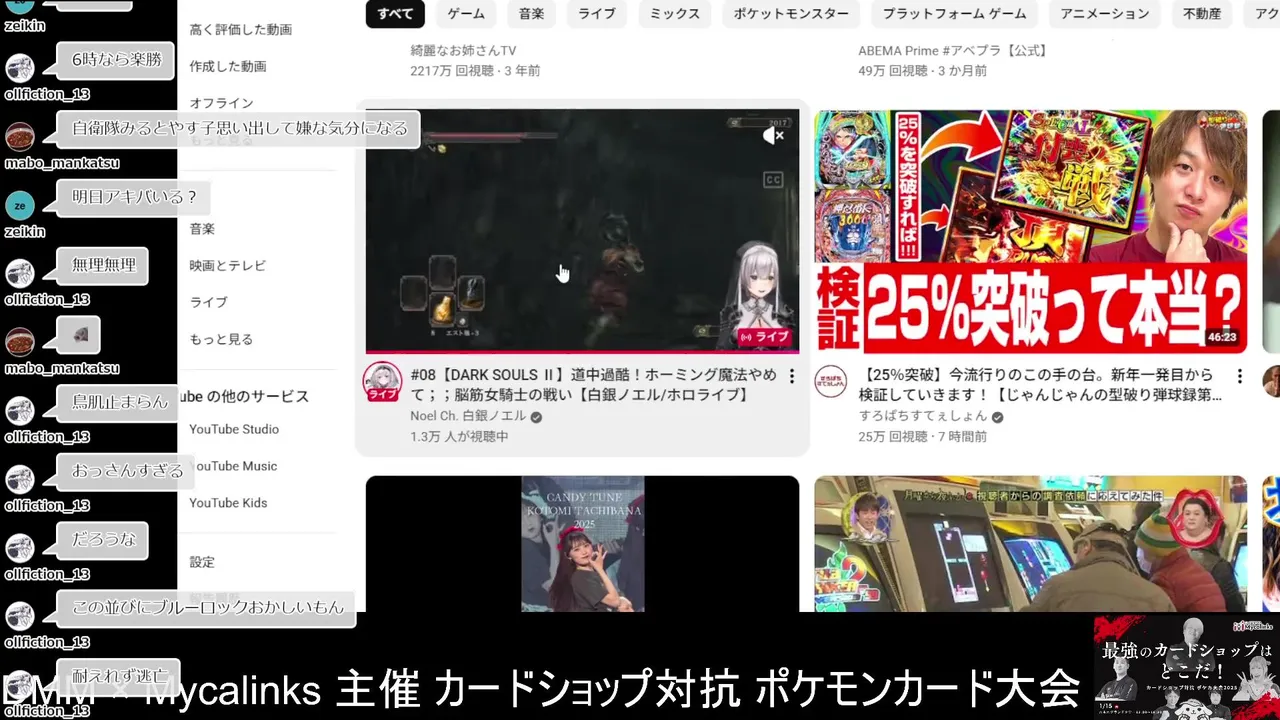Open 音楽 category in sidebar
Image resolution: width=1280 pixels, height=720 pixels.
202,229
